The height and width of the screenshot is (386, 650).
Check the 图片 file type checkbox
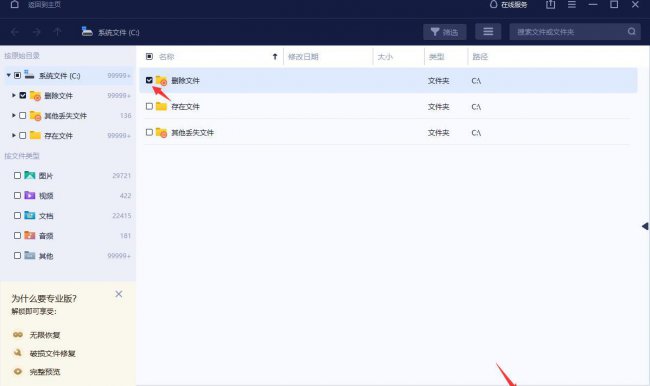pos(17,175)
